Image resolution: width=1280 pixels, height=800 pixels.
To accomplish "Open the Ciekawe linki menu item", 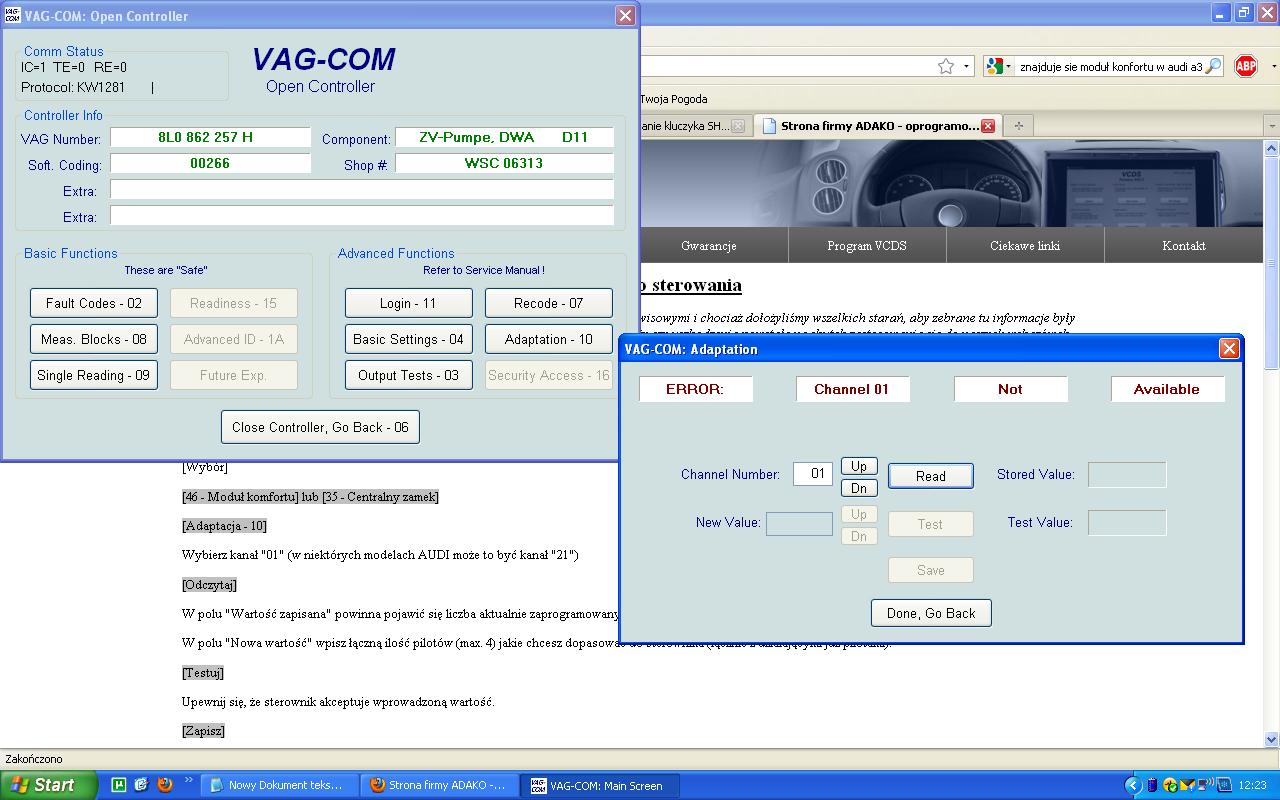I will tap(1025, 245).
